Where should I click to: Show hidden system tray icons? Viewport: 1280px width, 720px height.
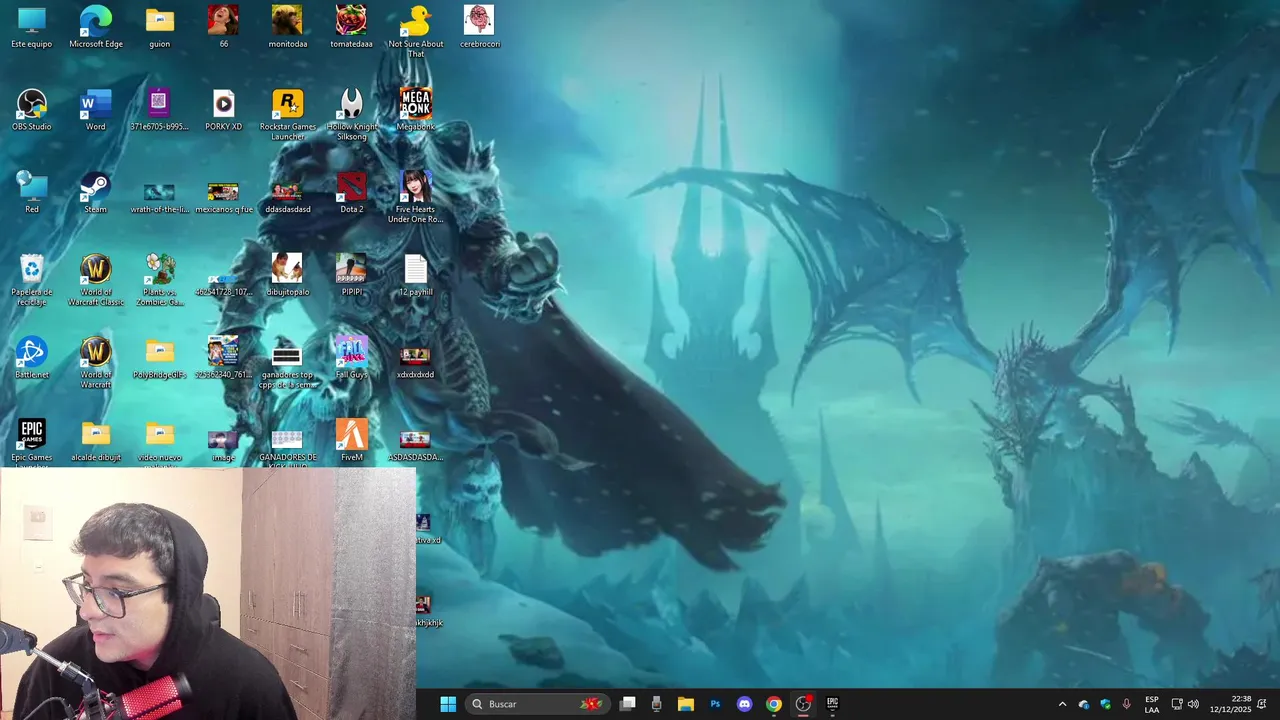click(1062, 704)
